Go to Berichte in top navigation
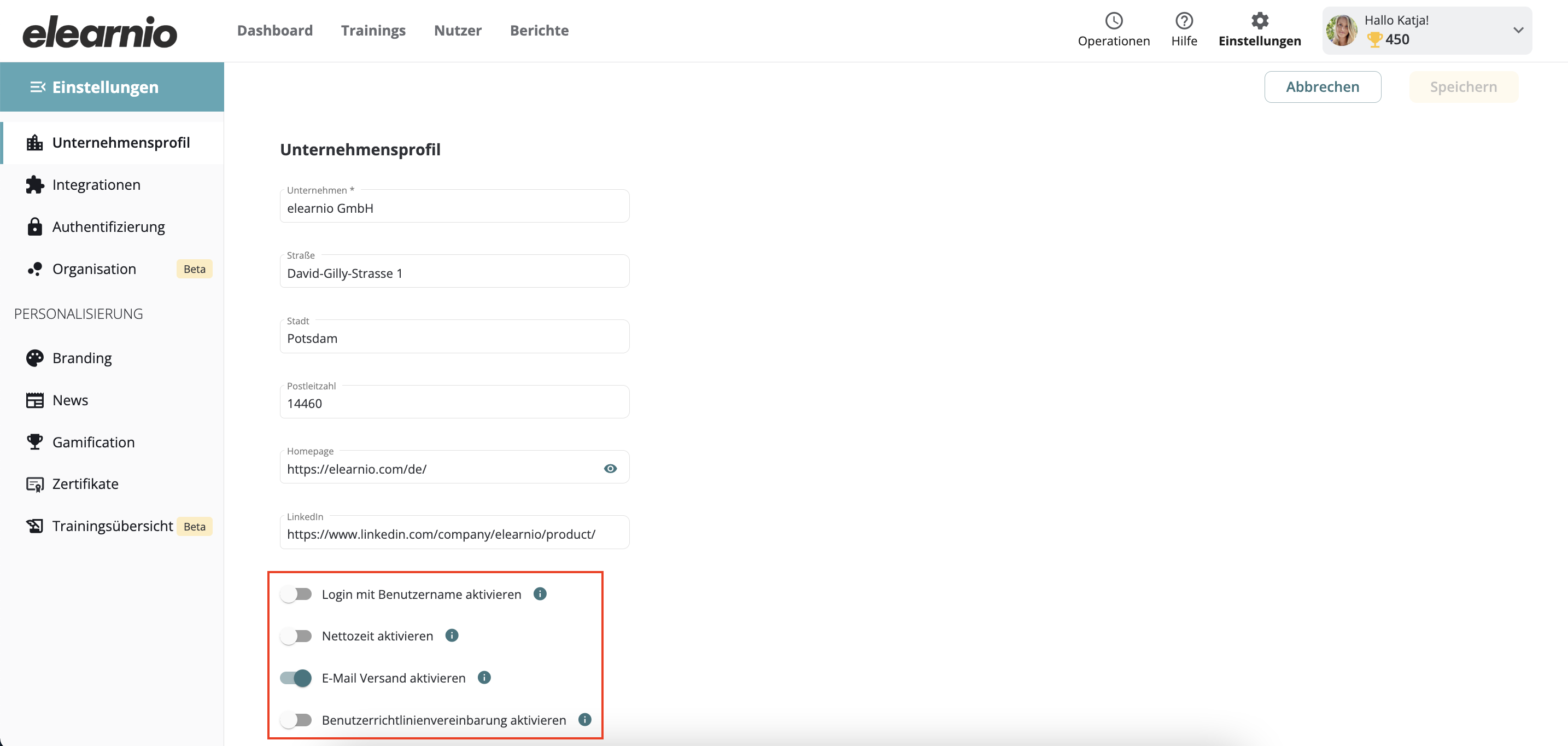This screenshot has height=746, width=1568. (x=539, y=31)
